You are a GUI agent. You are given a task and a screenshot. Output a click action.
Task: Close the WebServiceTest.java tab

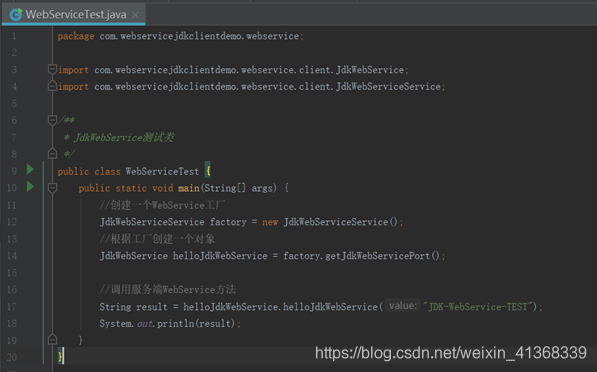click(x=135, y=15)
